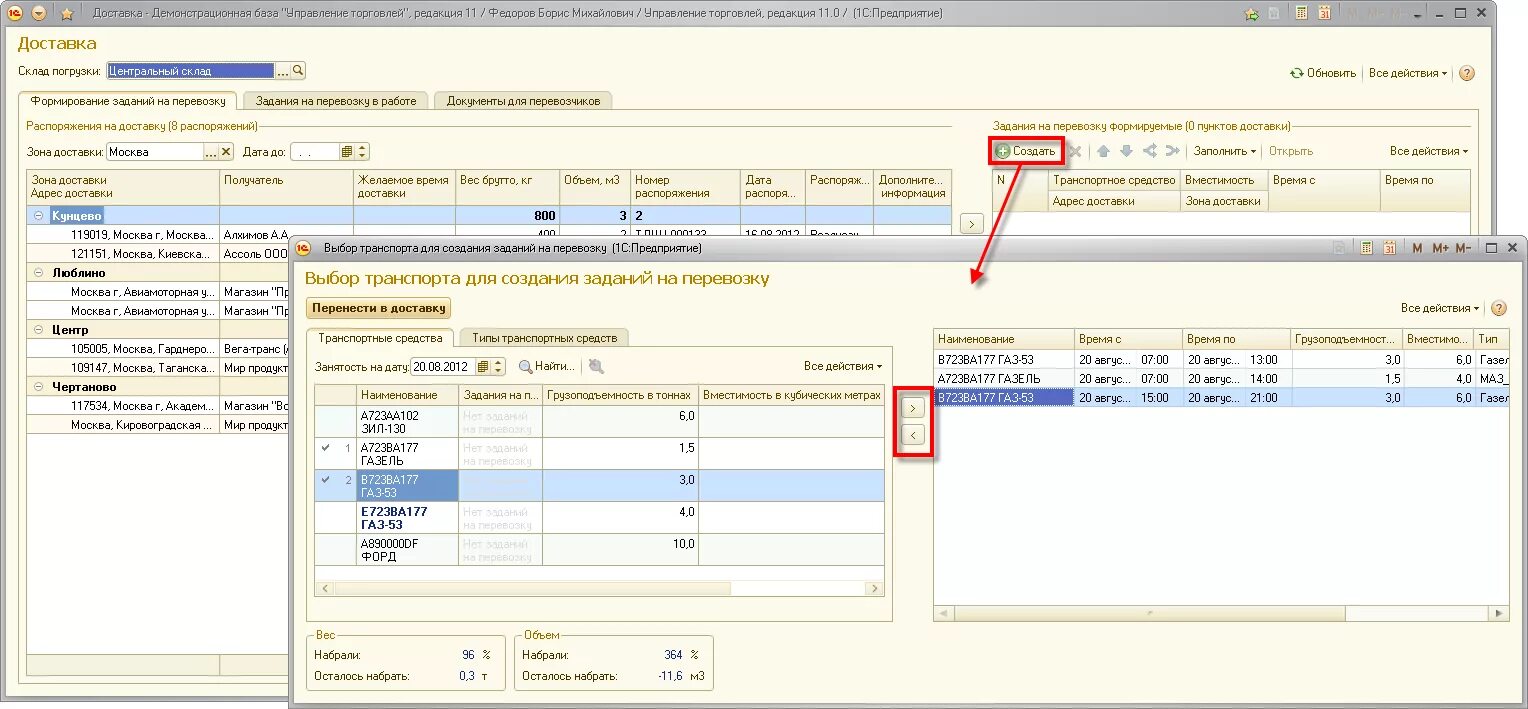
Task: Click move up arrow in tasks toolbar
Action: [x=1104, y=151]
